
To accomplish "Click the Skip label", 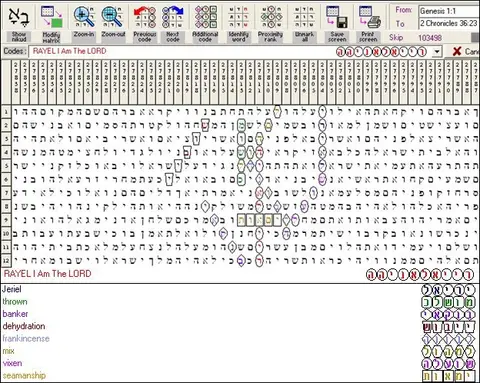I will [x=396, y=37].
